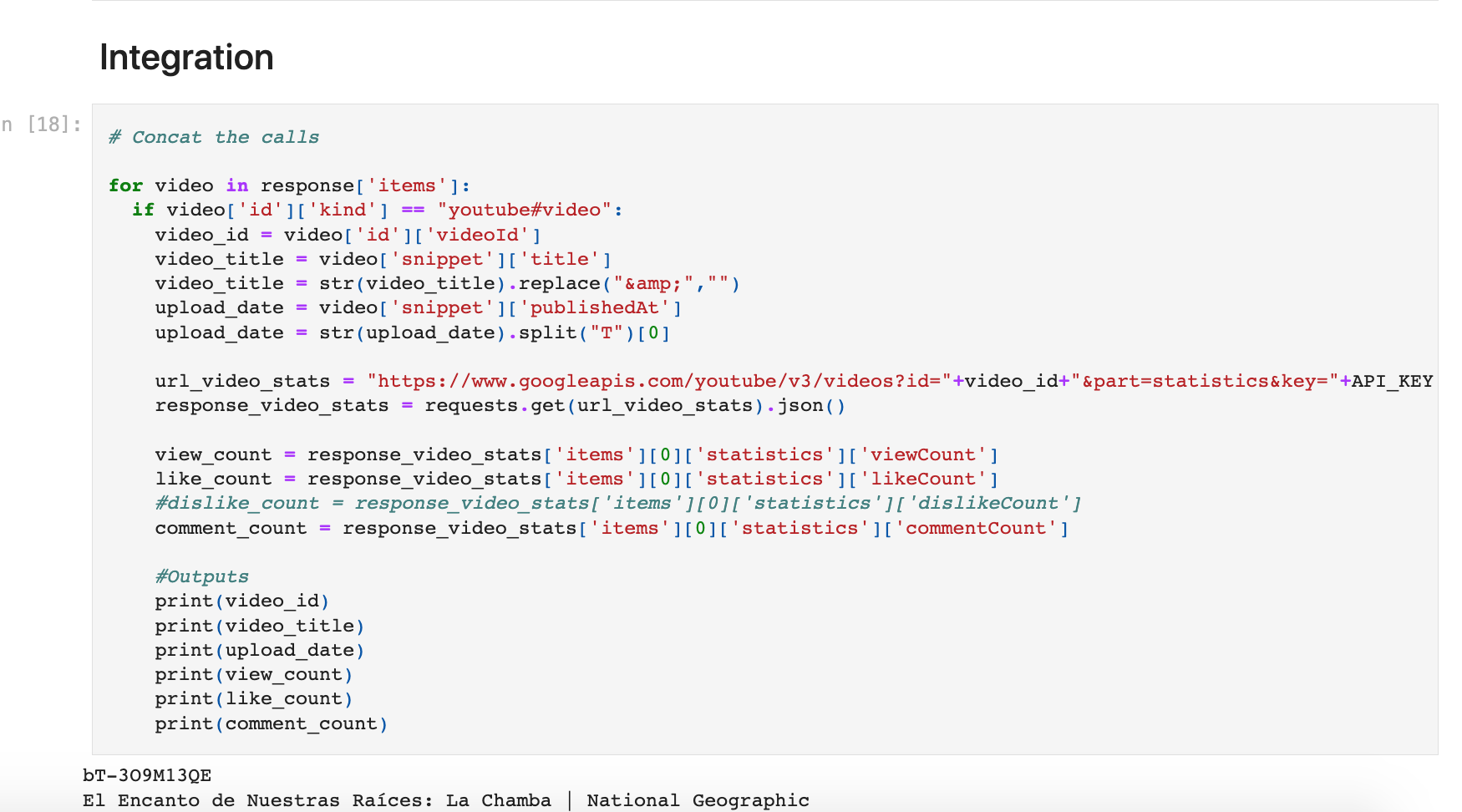Click the publishedAt upload_date line
Viewport: 1462px width, 812px height.
point(419,307)
